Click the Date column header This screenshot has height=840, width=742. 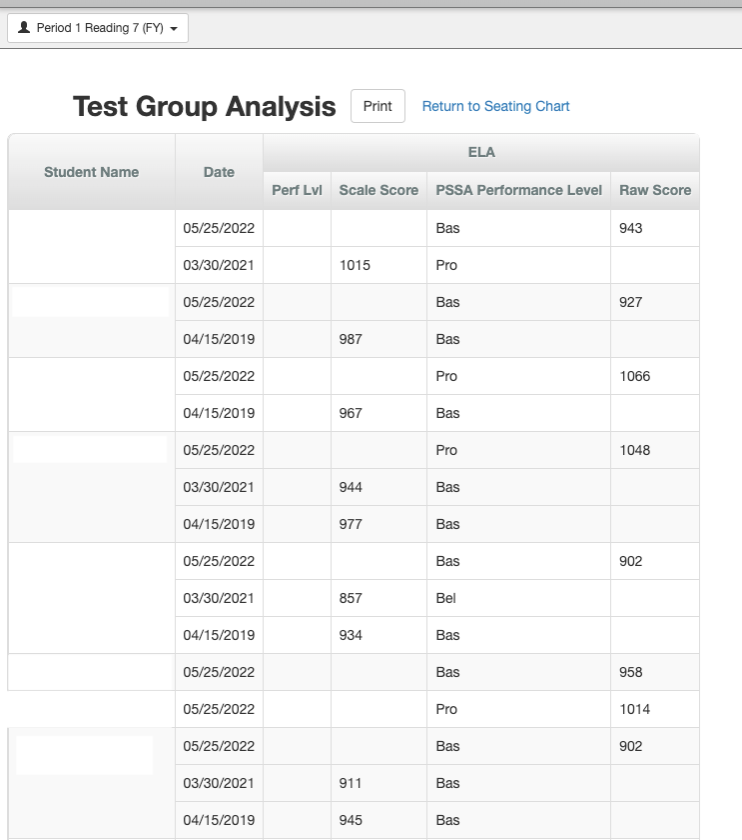pyautogui.click(x=218, y=171)
